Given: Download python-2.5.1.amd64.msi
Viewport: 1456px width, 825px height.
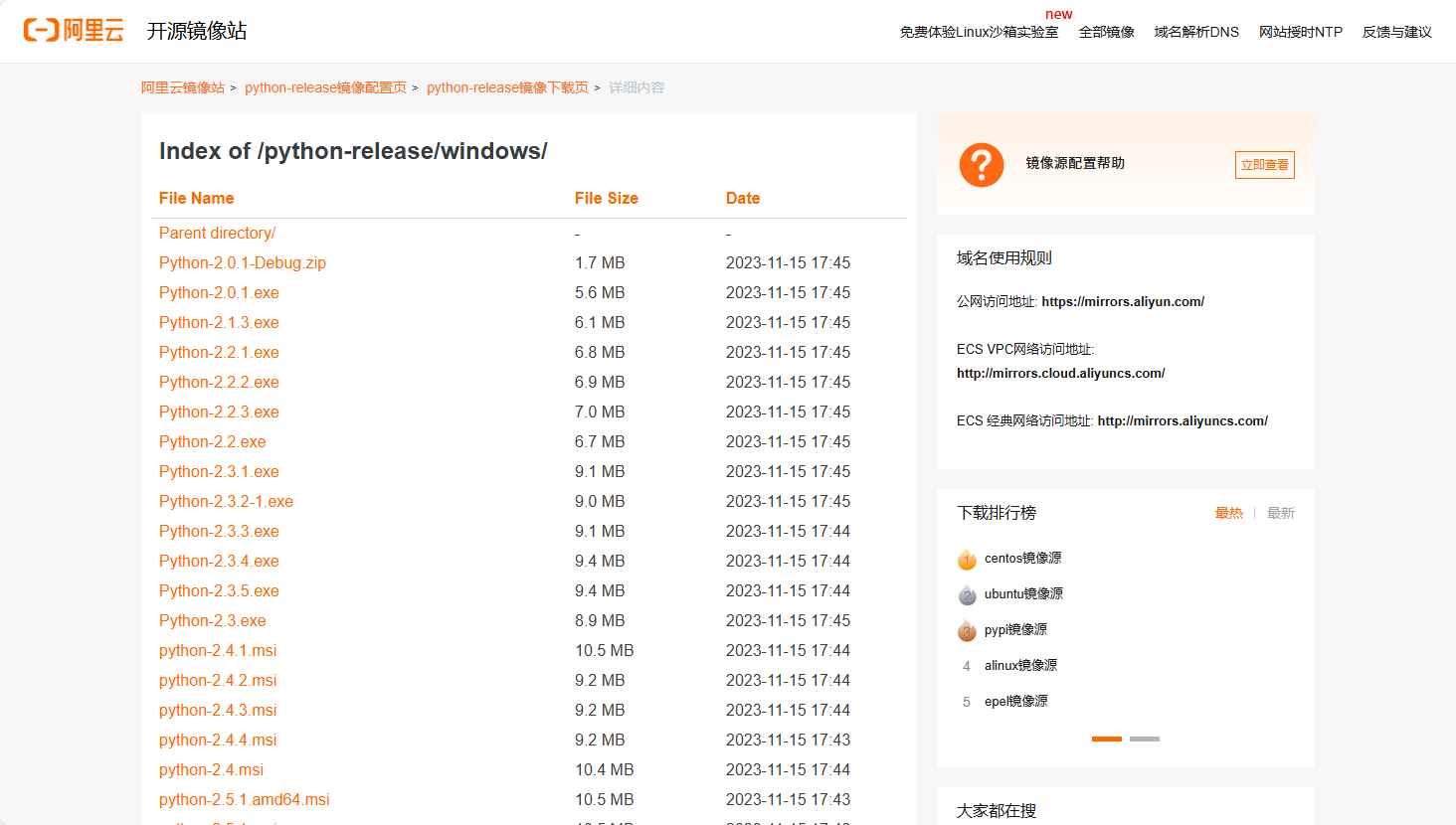Looking at the screenshot, I should [244, 799].
